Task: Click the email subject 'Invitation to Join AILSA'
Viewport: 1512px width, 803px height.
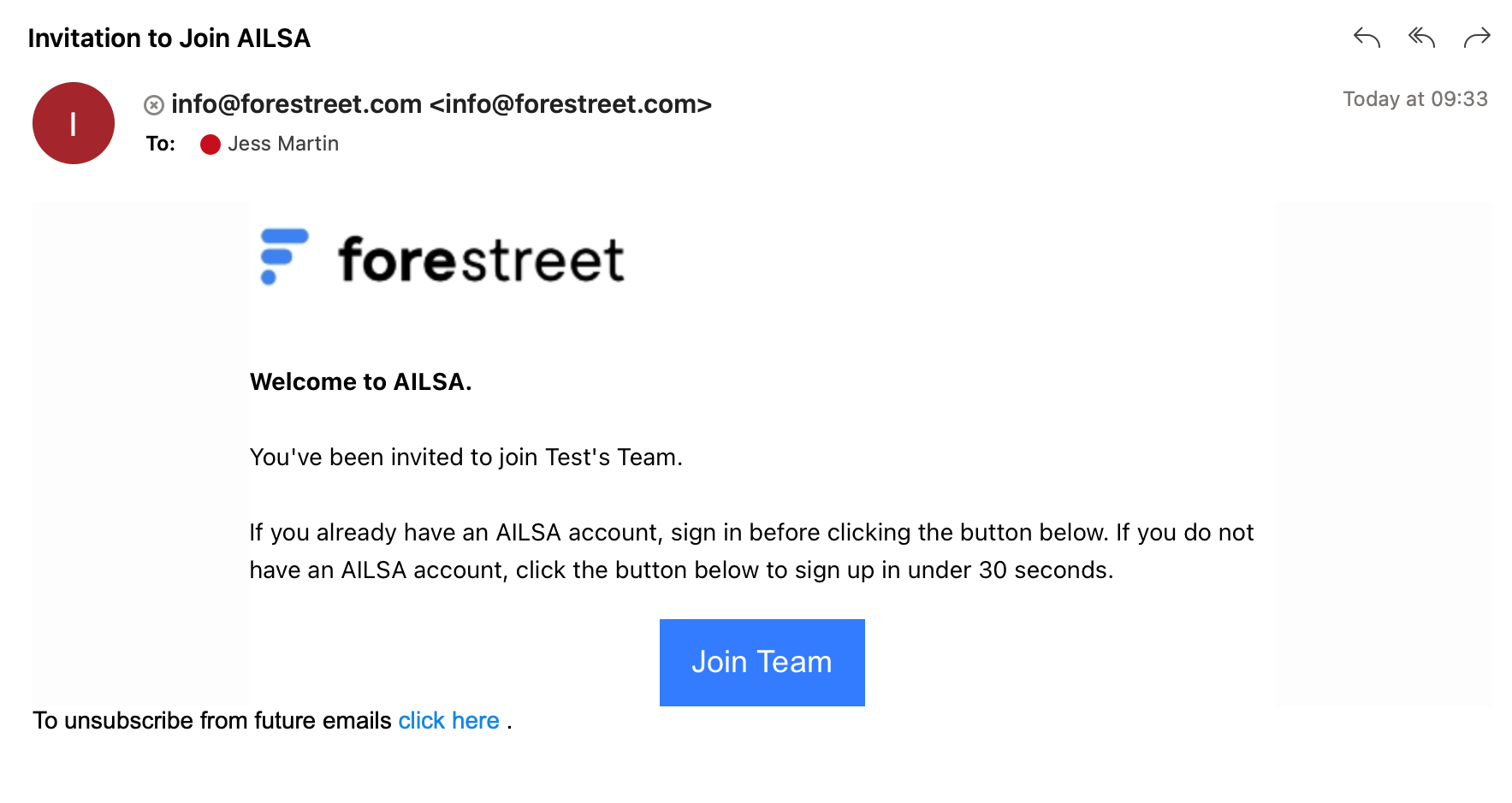Action: pos(169,38)
